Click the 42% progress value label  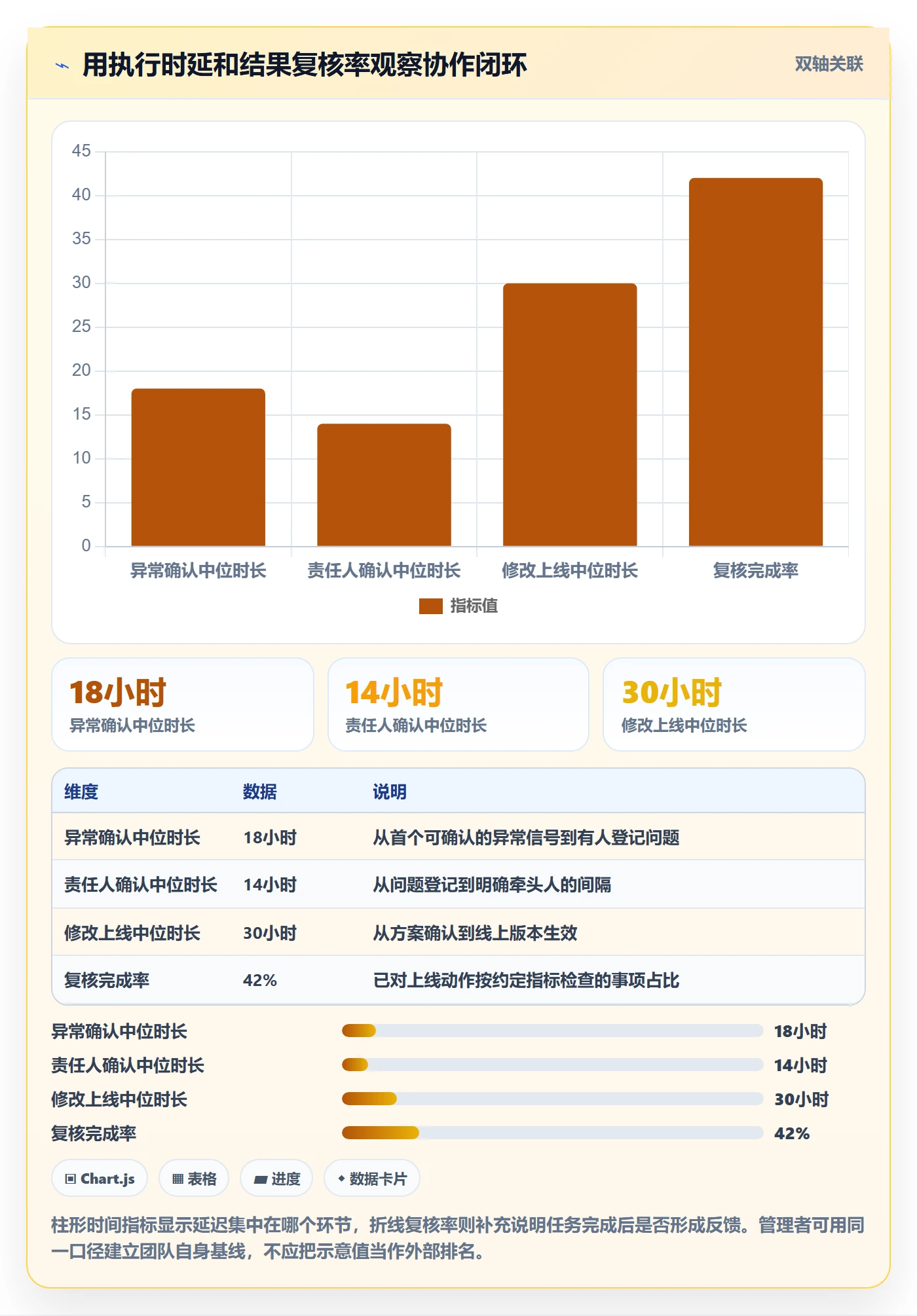pos(792,1134)
